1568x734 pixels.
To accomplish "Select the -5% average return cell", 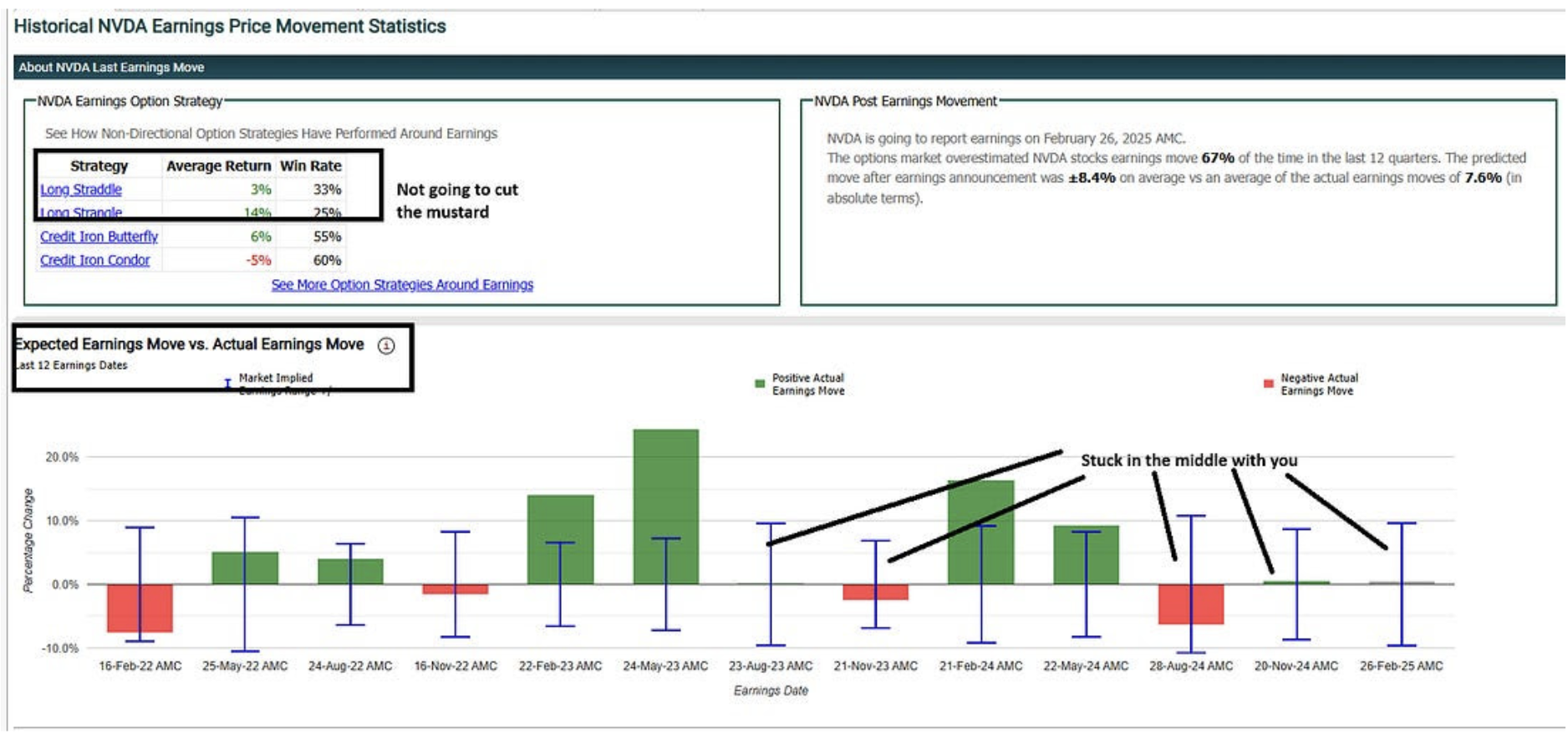I will point(258,260).
